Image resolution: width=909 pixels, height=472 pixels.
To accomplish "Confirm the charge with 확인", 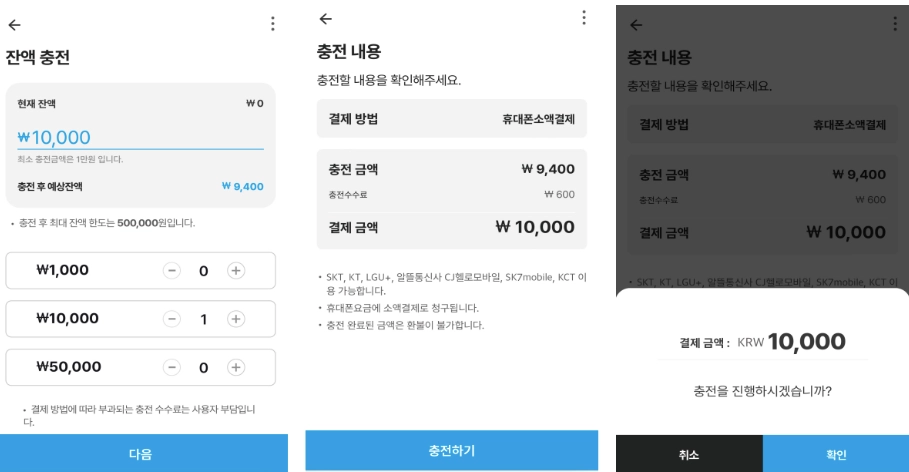I will click(836, 454).
